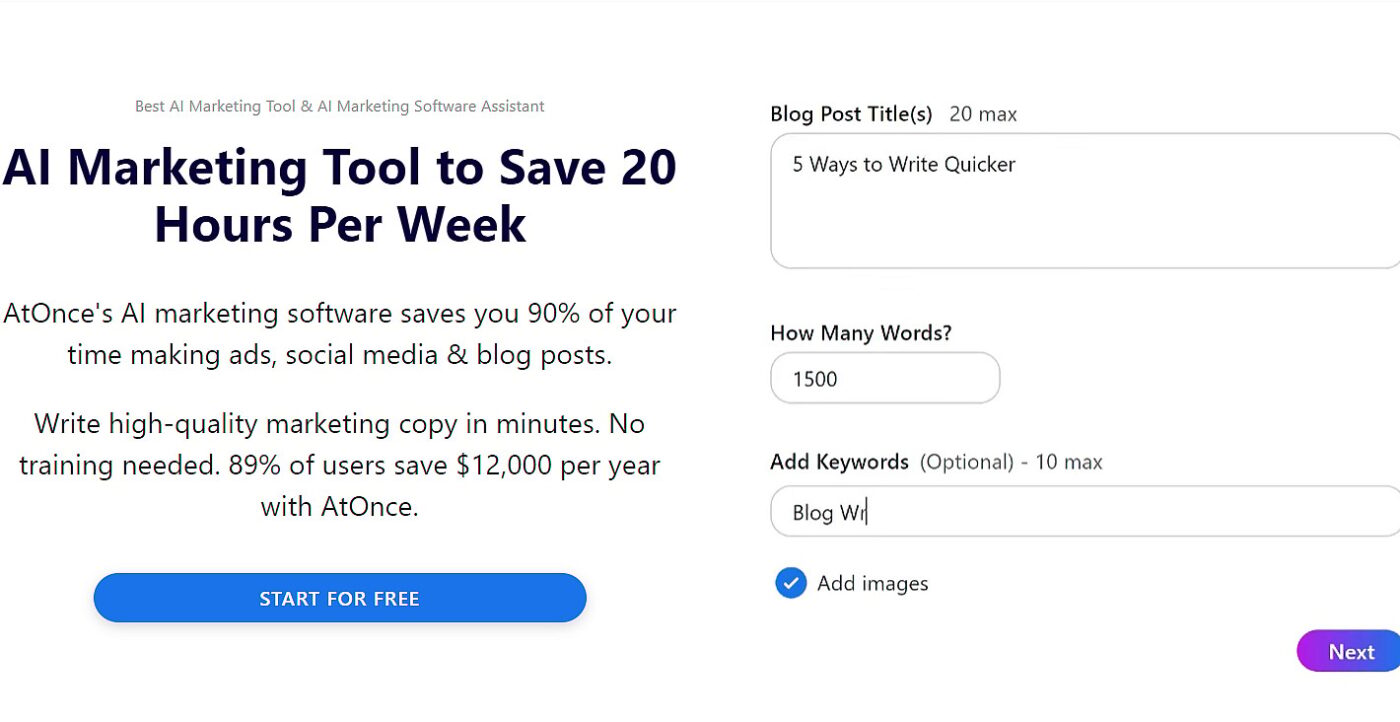This screenshot has height=722, width=1400.
Task: Click the "Blog Post Title(s)" field label
Action: click(x=851, y=114)
